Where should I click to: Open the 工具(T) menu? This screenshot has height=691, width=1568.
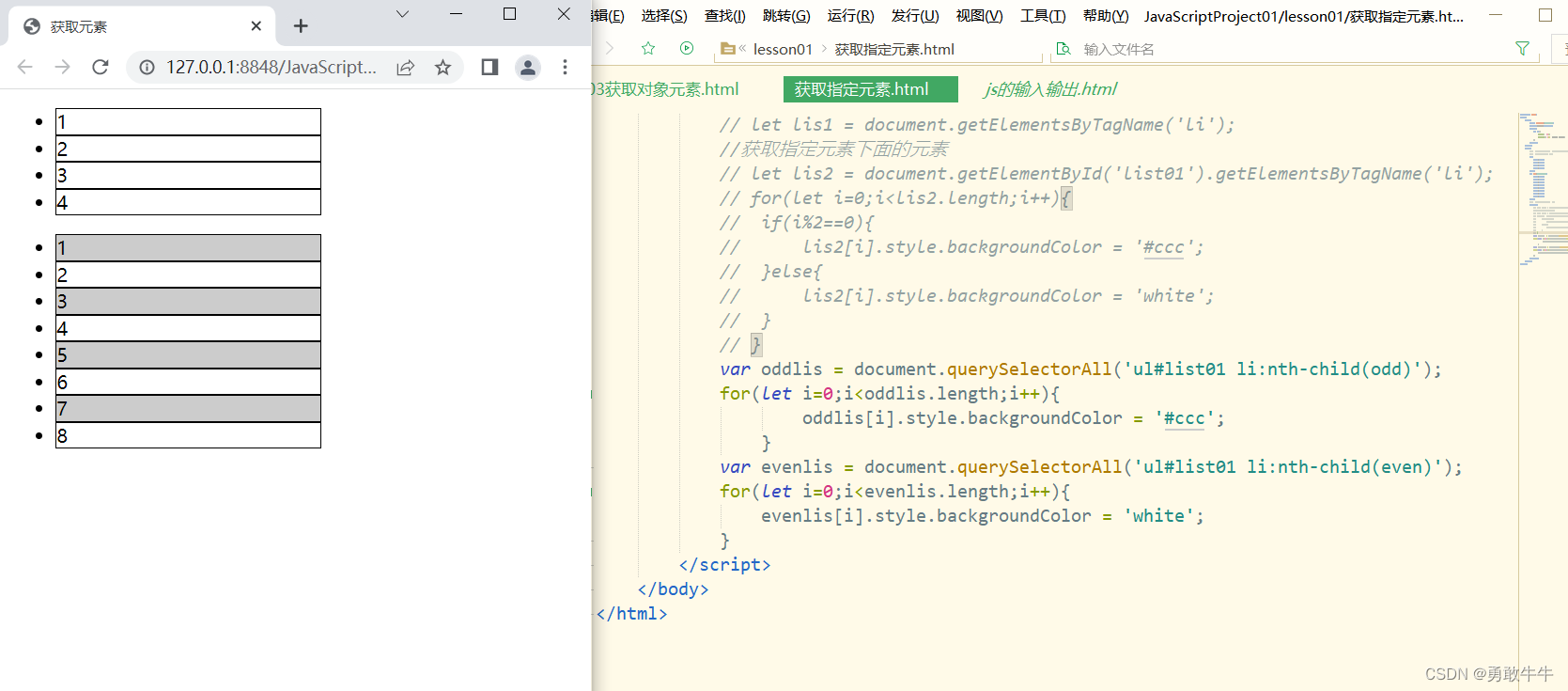[x=1043, y=16]
